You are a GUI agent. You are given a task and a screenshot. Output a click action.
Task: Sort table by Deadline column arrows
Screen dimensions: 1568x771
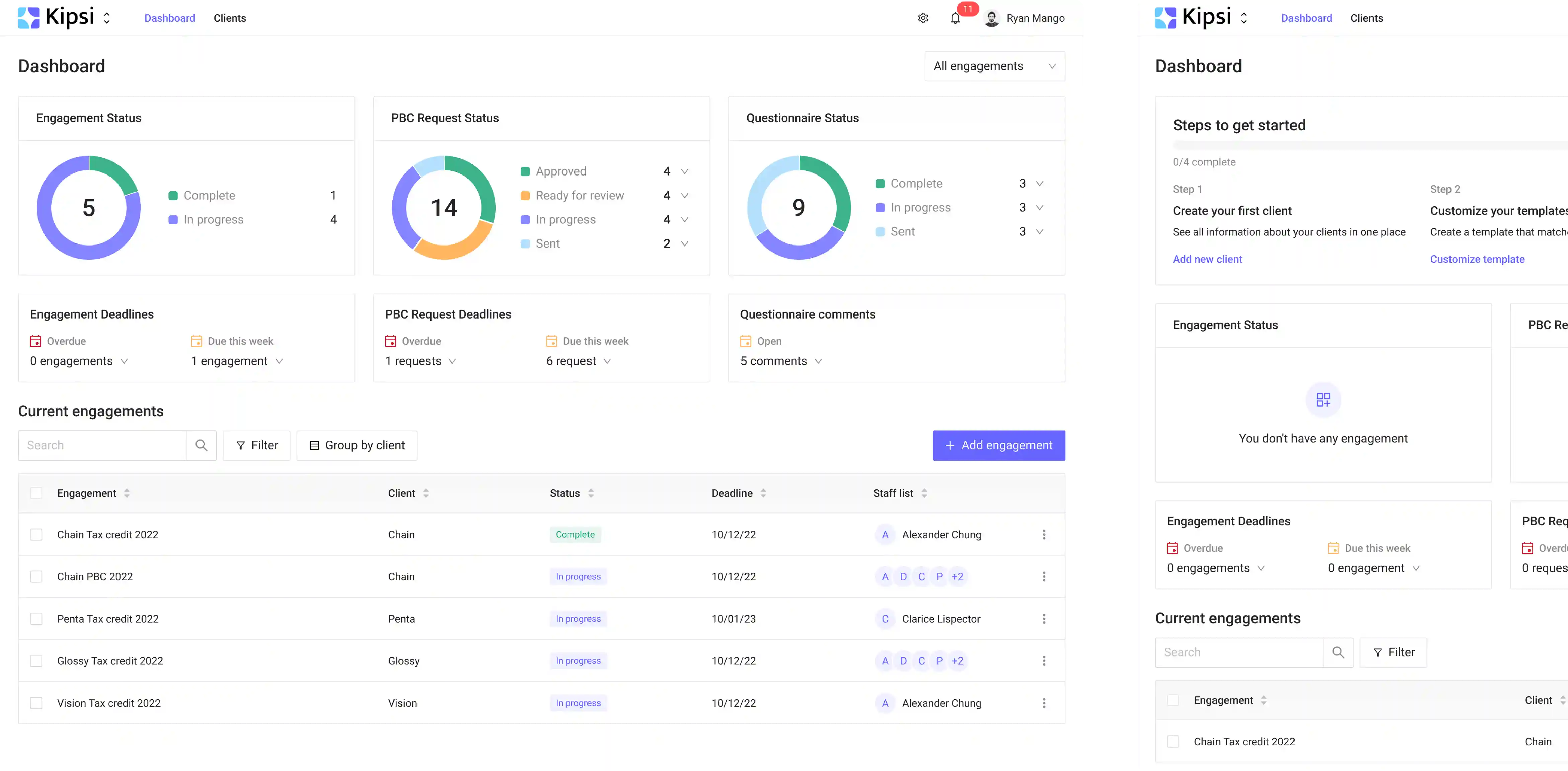point(763,493)
